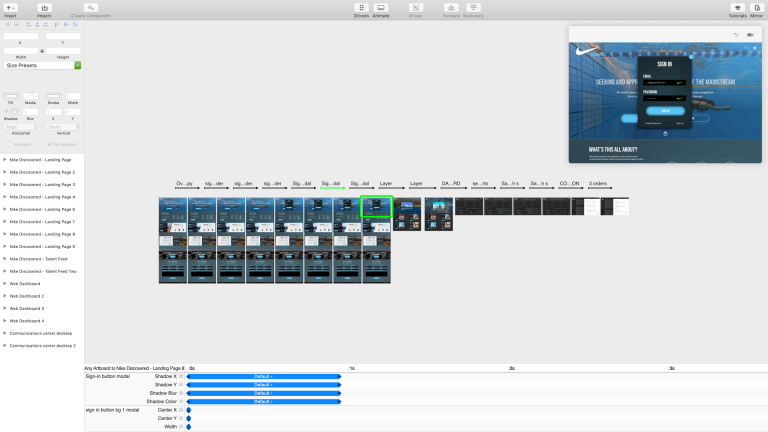Open the Insert menu button
This screenshot has height=432, width=768.
point(11,8)
